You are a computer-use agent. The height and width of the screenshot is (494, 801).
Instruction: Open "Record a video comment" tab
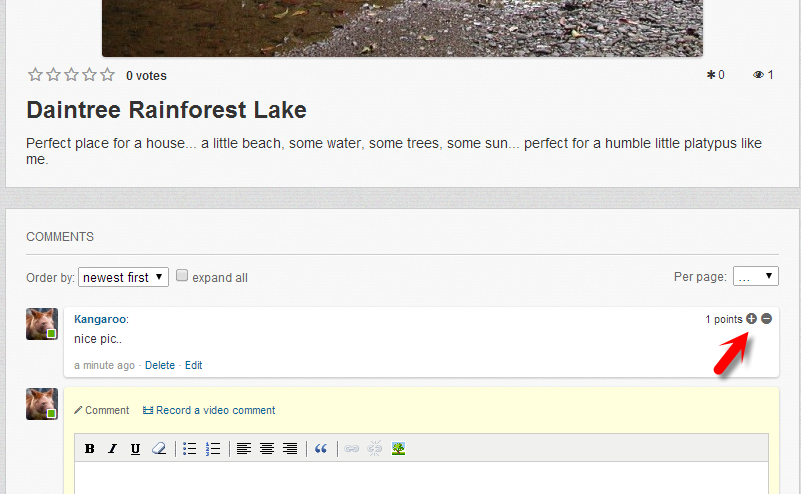209,410
